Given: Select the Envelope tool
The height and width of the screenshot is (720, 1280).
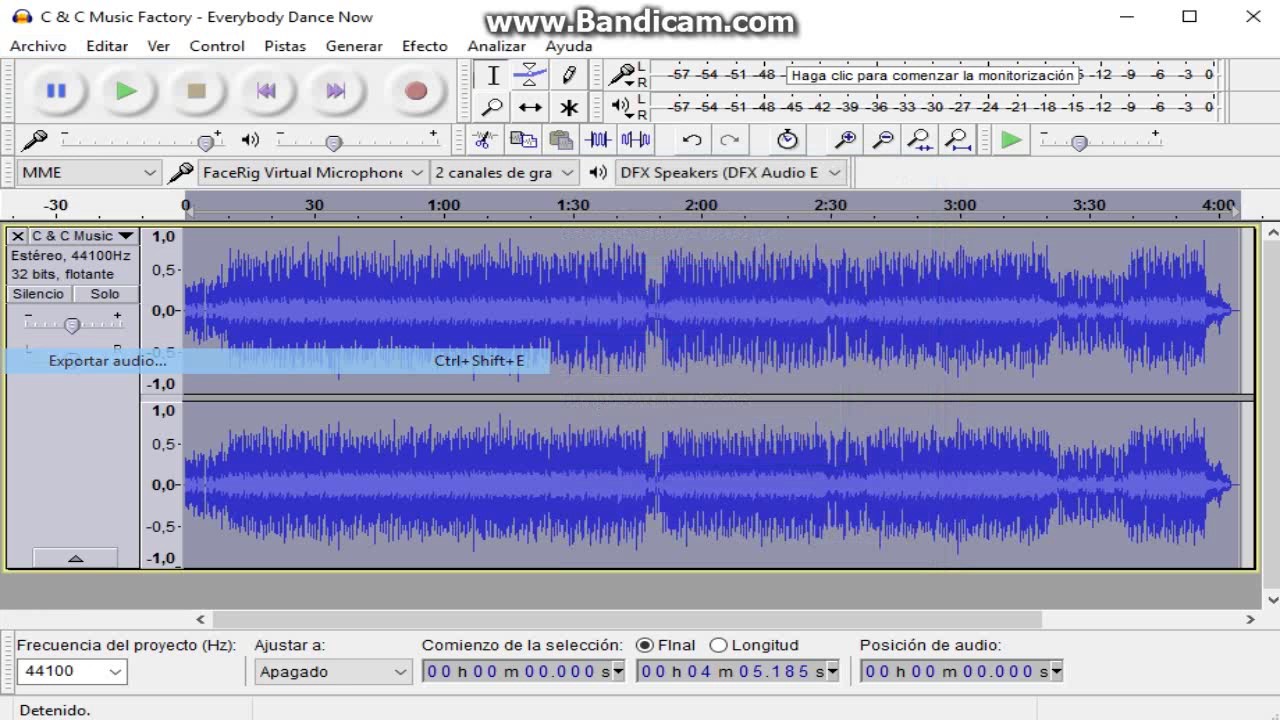Looking at the screenshot, I should point(530,75).
